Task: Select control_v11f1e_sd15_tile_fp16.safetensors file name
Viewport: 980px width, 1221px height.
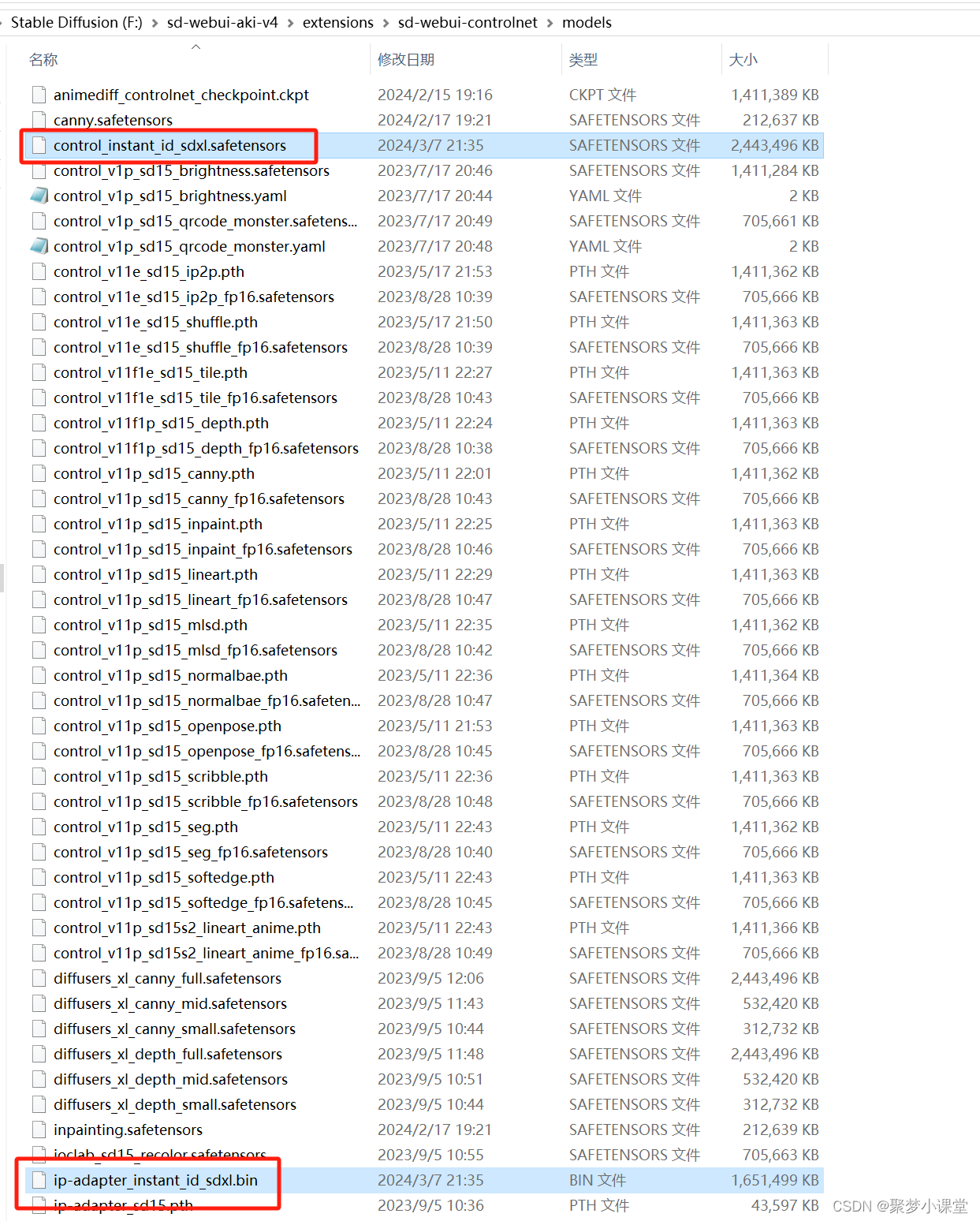Action: (196, 398)
